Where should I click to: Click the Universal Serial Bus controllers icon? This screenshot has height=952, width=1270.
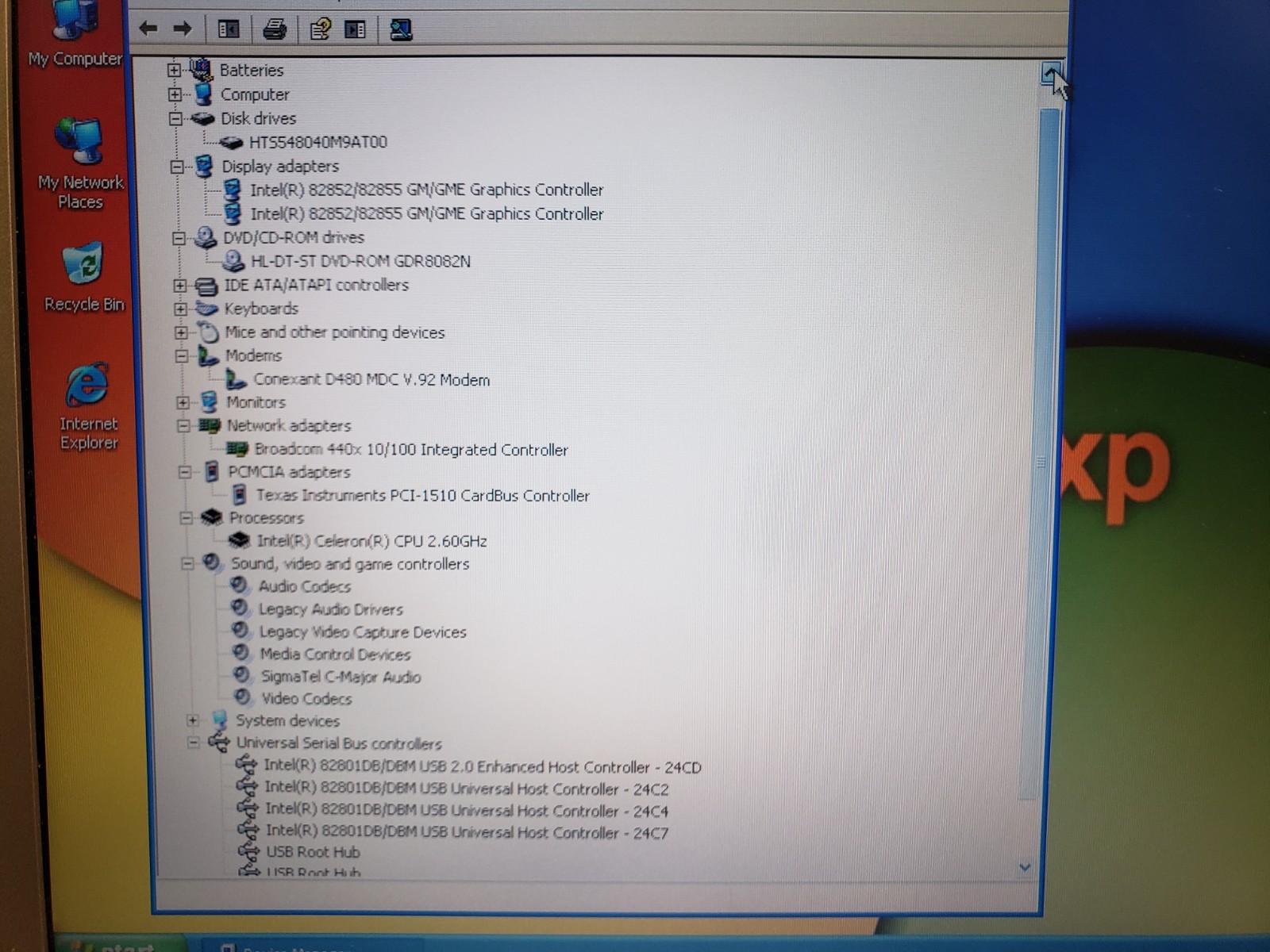pyautogui.click(x=219, y=743)
